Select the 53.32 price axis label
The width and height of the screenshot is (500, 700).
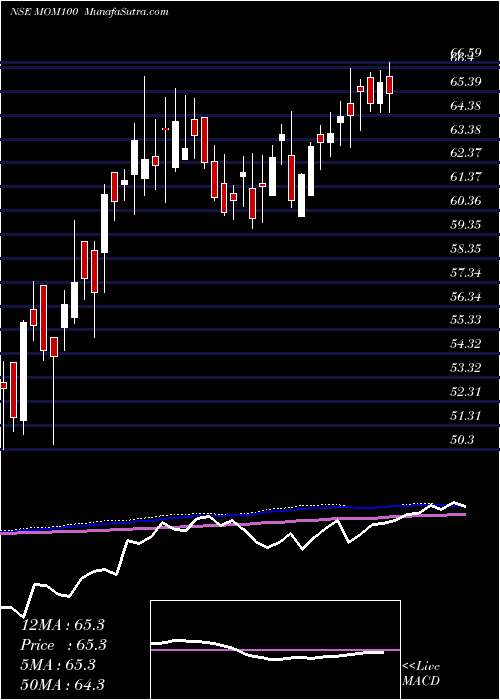pos(466,368)
